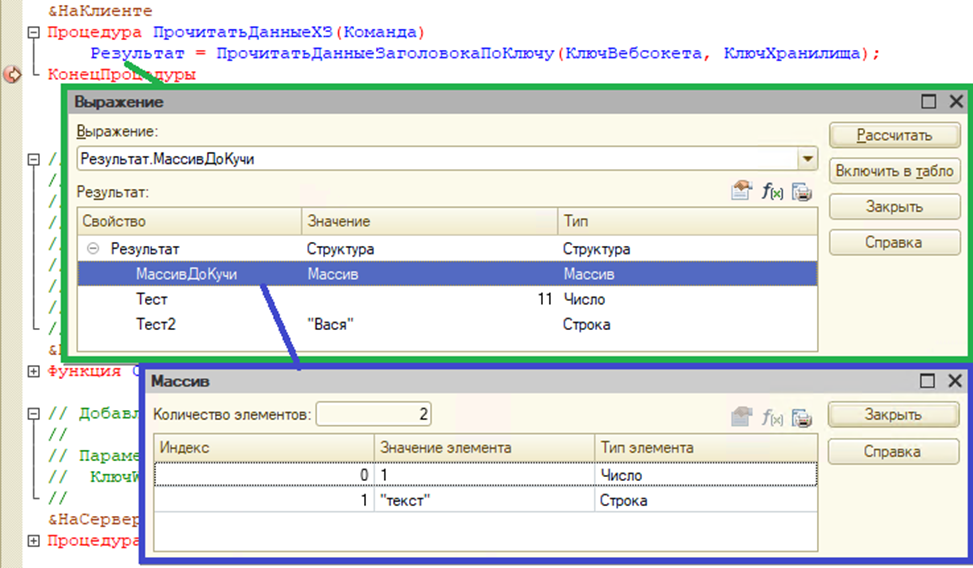Click the Количество элементов field
This screenshot has width=973, height=568.
374,414
